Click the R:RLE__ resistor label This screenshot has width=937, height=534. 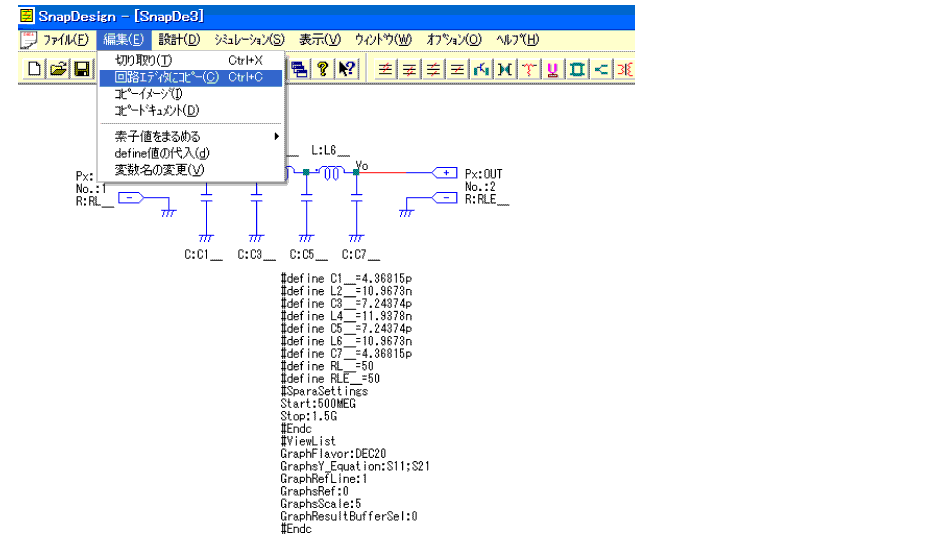tap(487, 200)
